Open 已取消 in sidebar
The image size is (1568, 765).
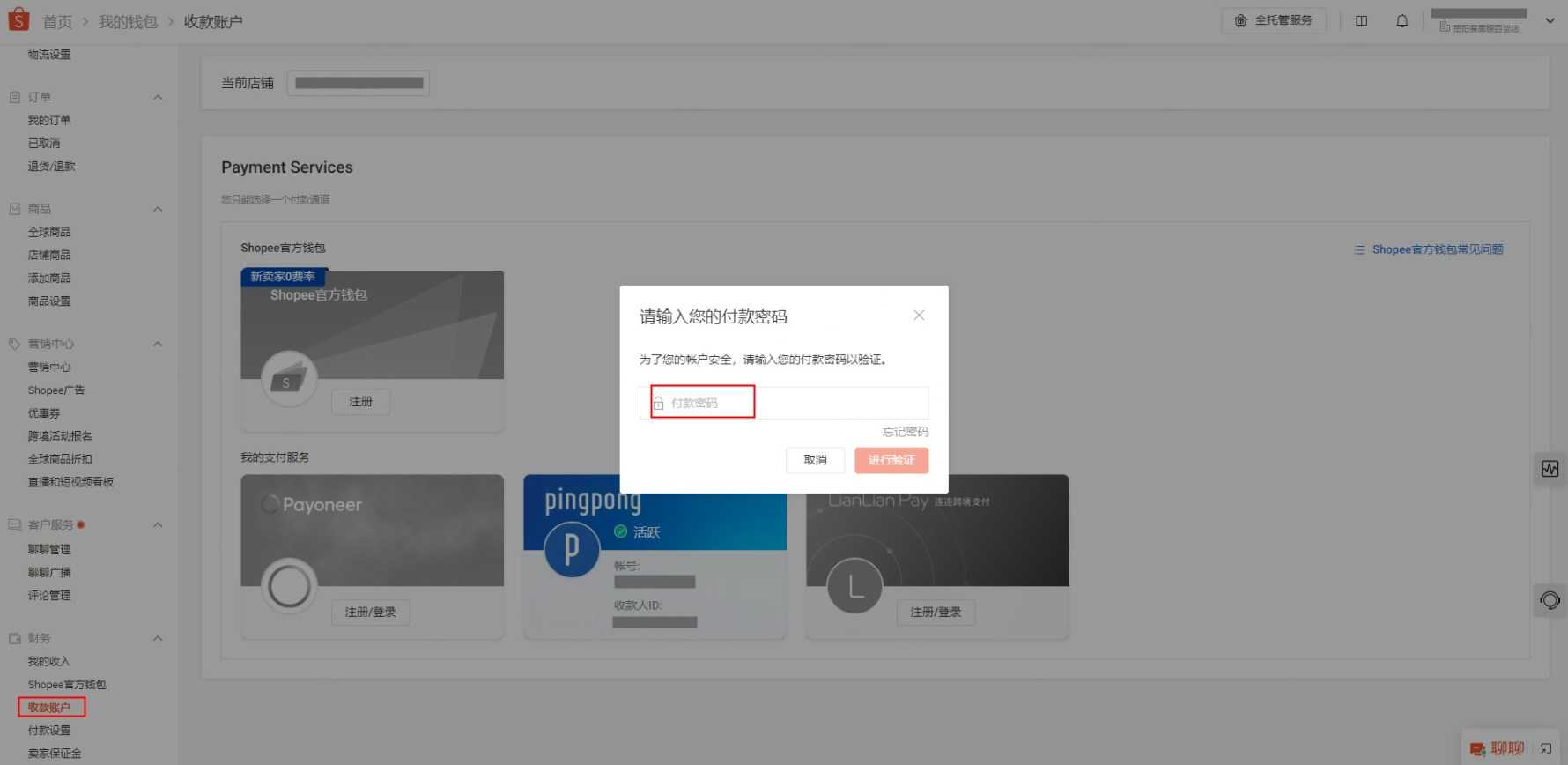(44, 143)
